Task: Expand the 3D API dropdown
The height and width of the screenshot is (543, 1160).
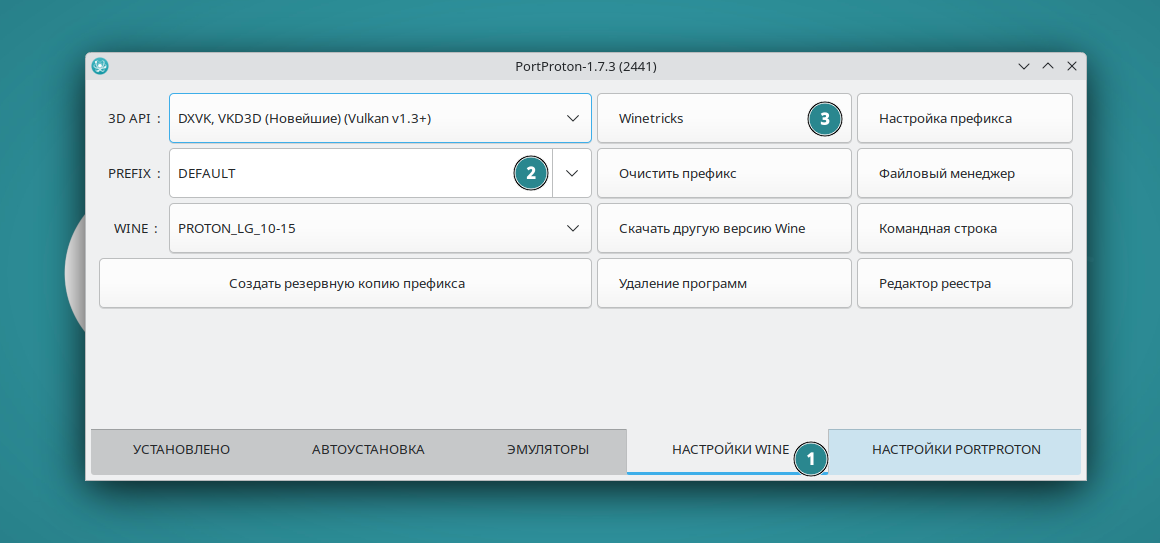Action: [572, 118]
